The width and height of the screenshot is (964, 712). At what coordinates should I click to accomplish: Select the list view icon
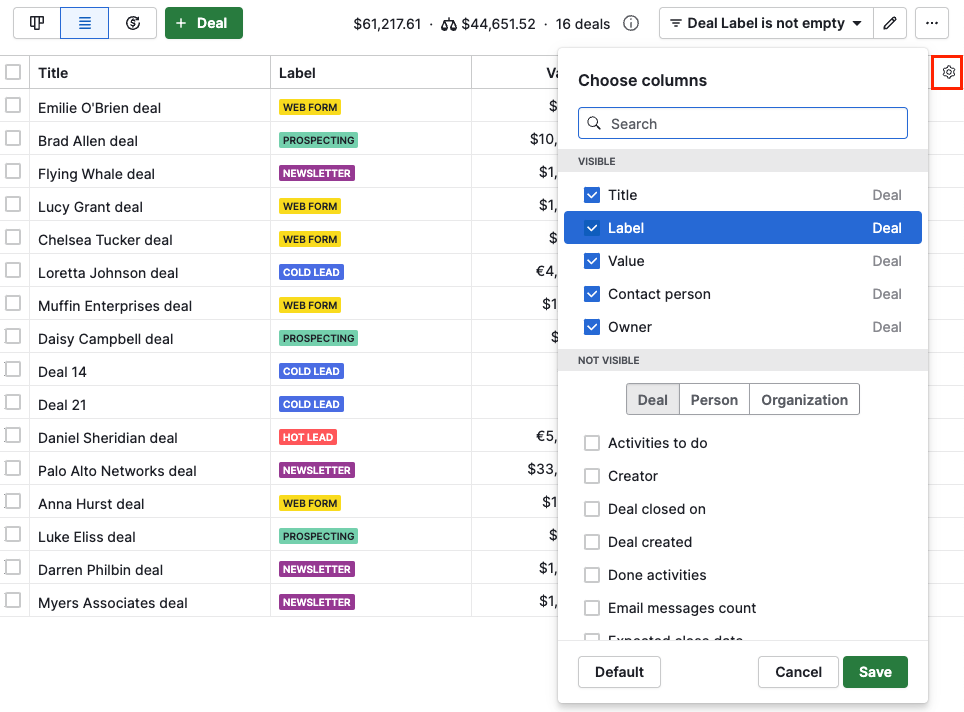click(x=84, y=22)
